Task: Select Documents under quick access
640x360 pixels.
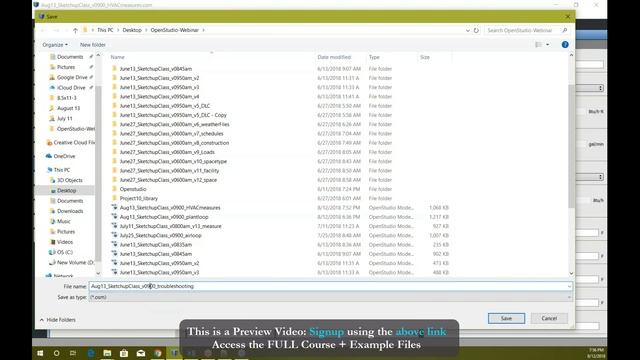Action: (70, 57)
